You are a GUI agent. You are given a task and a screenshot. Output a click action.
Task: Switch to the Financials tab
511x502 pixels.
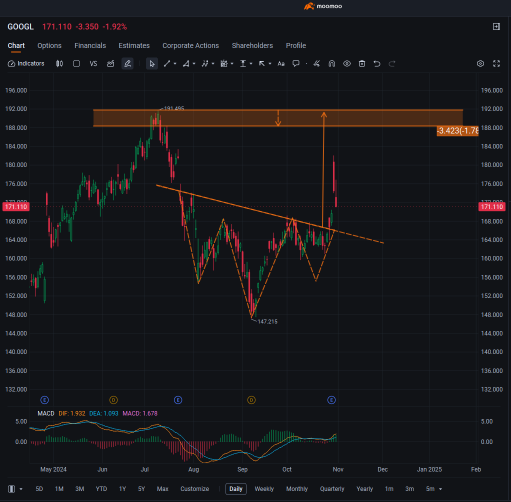tap(90, 46)
